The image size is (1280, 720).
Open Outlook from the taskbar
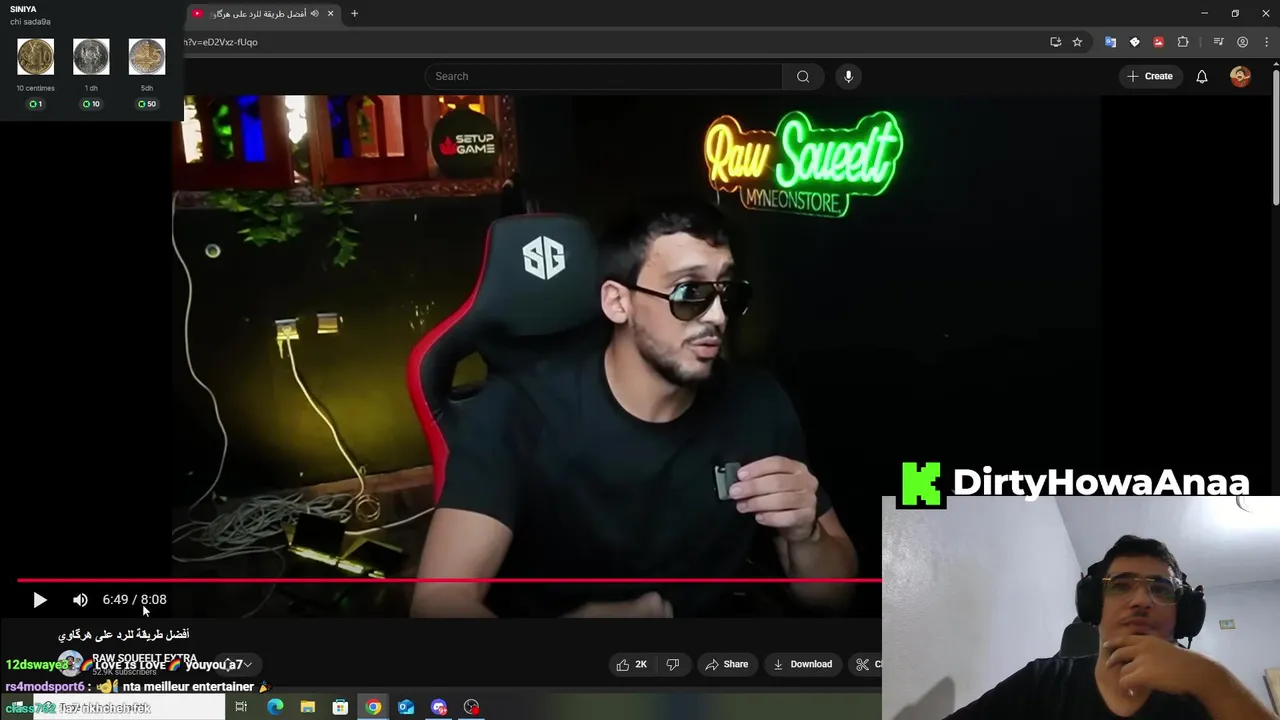point(406,707)
